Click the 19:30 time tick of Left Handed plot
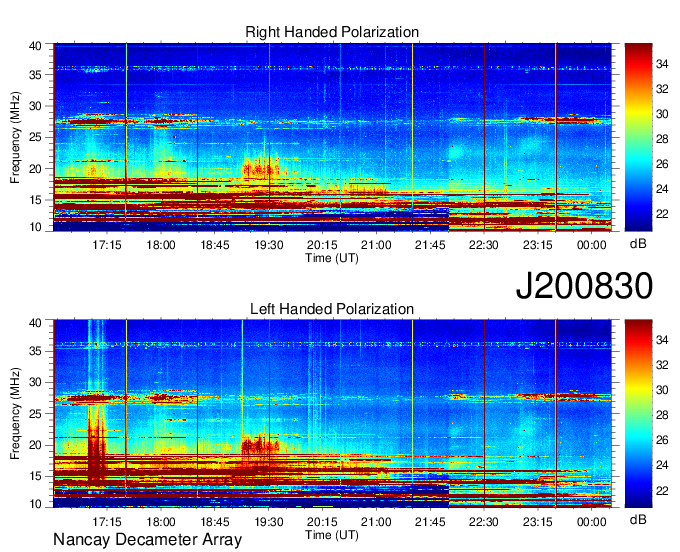 [x=268, y=522]
